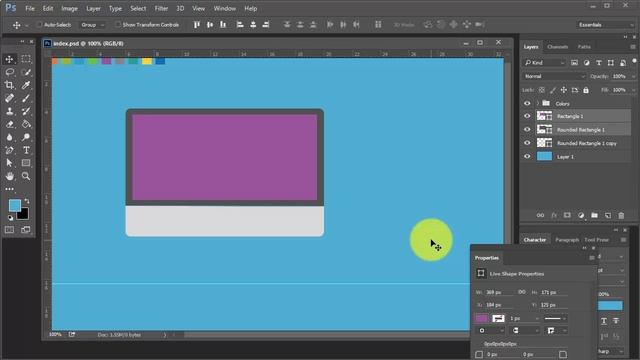Switch to the Paragraph tab
640x360 pixels.
point(567,240)
